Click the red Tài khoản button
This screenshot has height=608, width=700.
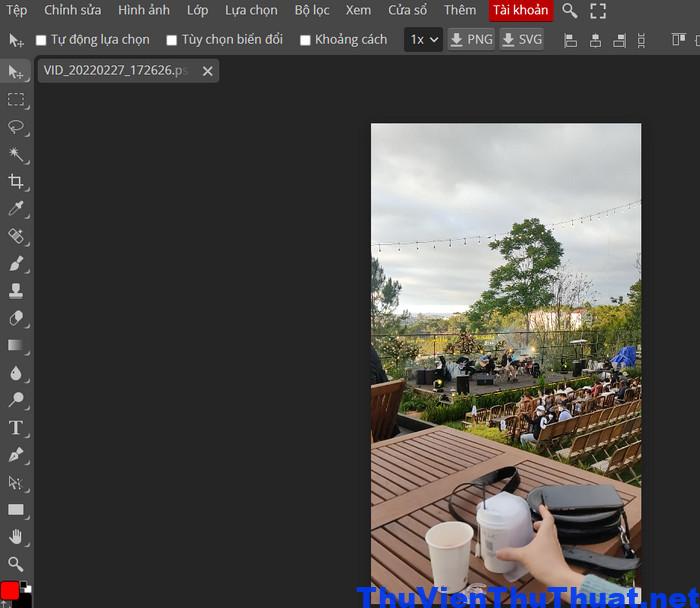click(x=521, y=10)
